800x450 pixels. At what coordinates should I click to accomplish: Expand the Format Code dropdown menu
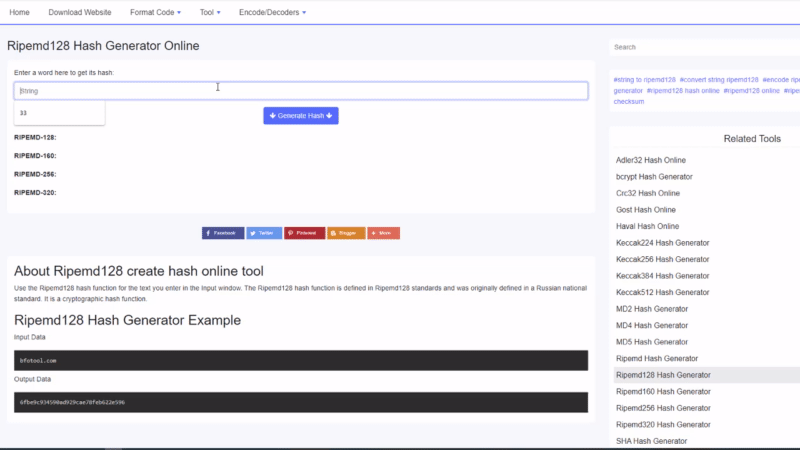pos(156,12)
